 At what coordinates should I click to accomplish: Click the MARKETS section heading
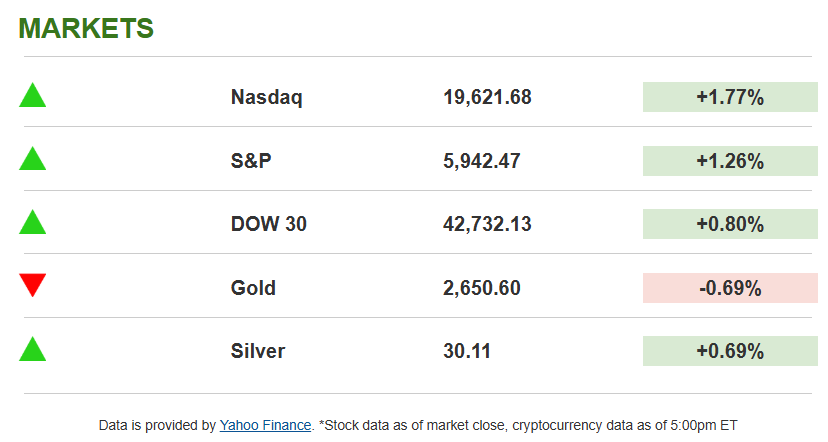pos(86,29)
